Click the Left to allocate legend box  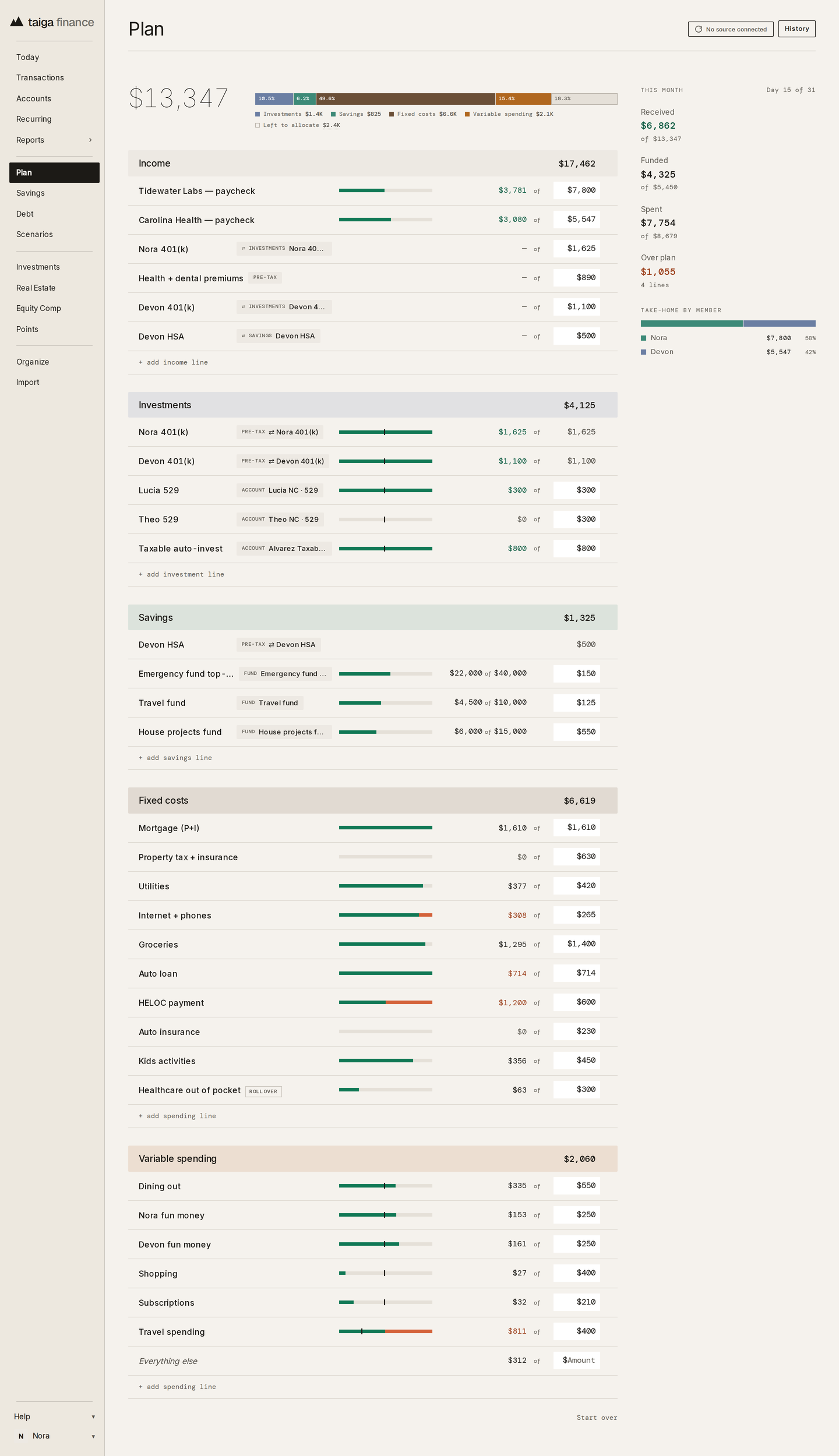coord(258,125)
